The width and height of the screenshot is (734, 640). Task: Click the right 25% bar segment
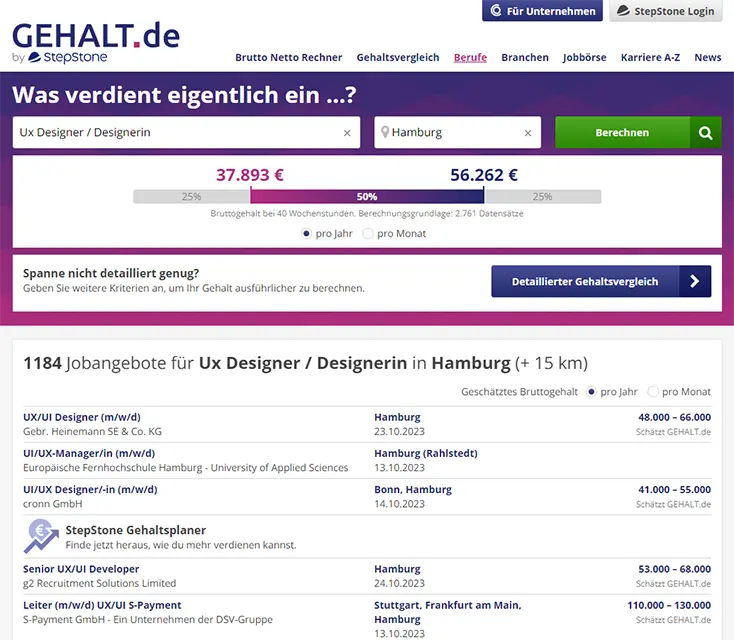pyautogui.click(x=543, y=197)
